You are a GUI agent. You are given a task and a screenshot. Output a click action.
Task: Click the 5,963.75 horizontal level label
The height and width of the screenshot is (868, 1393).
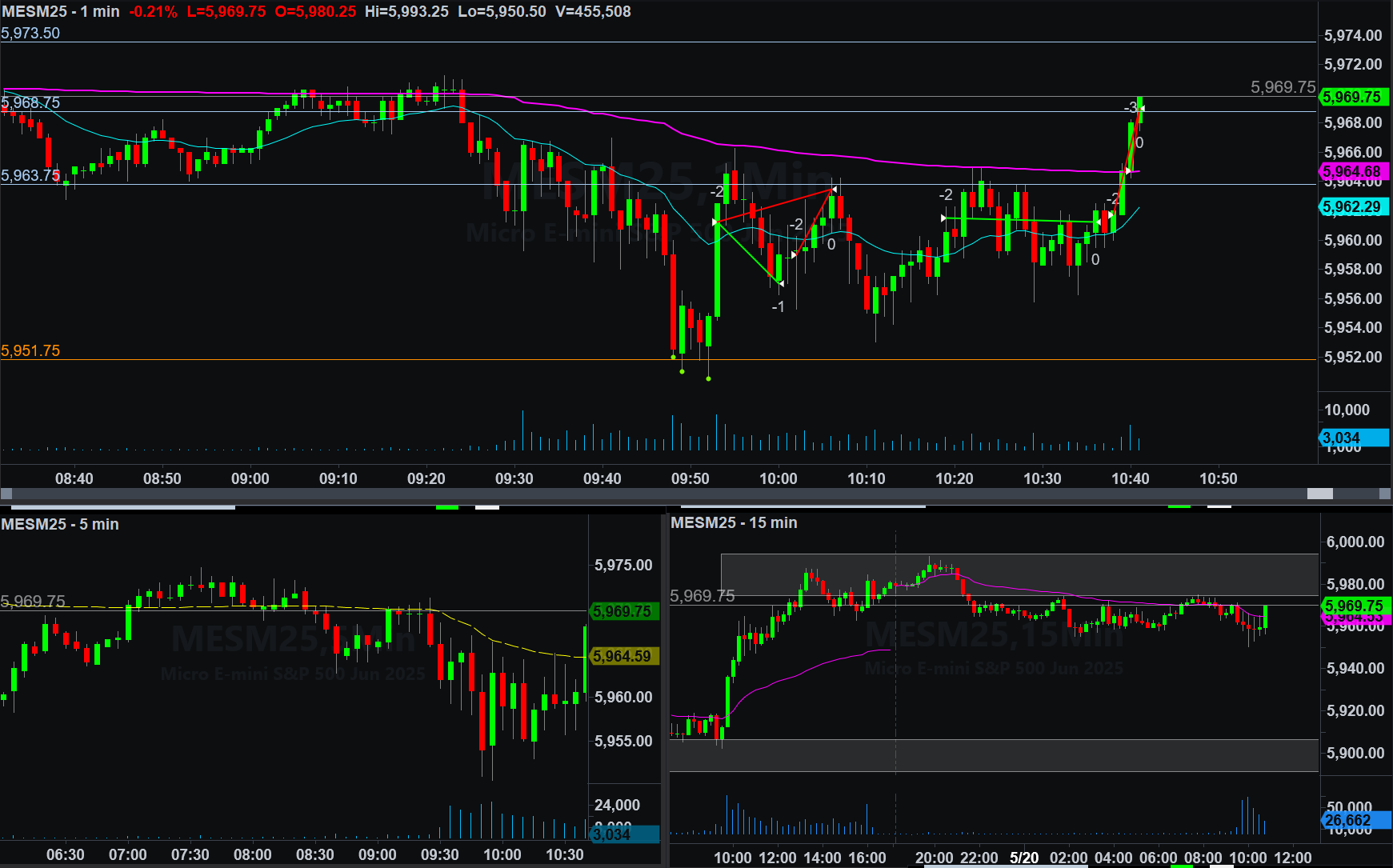pyautogui.click(x=30, y=175)
